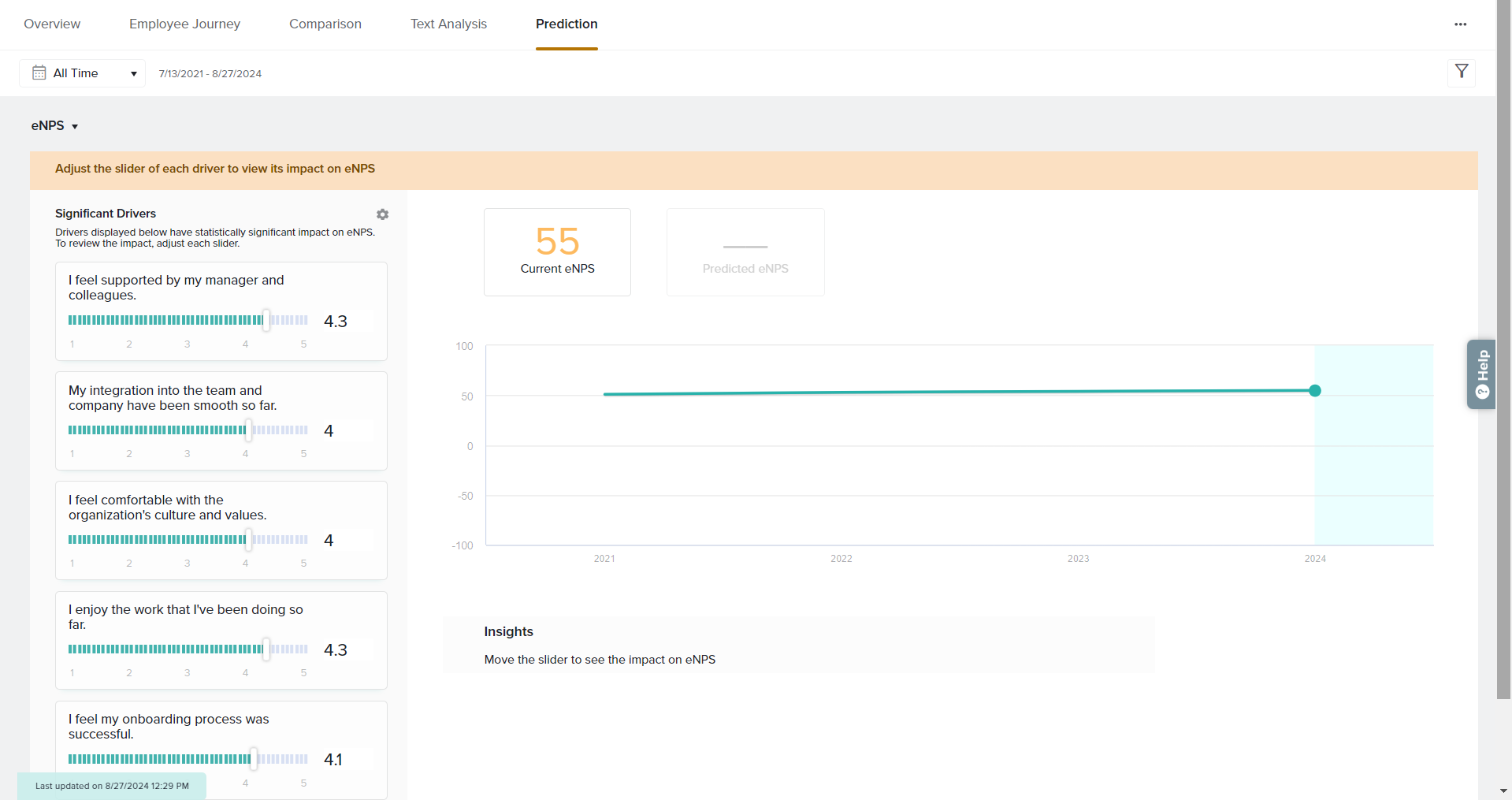This screenshot has width=1512, height=800.
Task: Click the Predicted eNPS card
Action: point(745,252)
